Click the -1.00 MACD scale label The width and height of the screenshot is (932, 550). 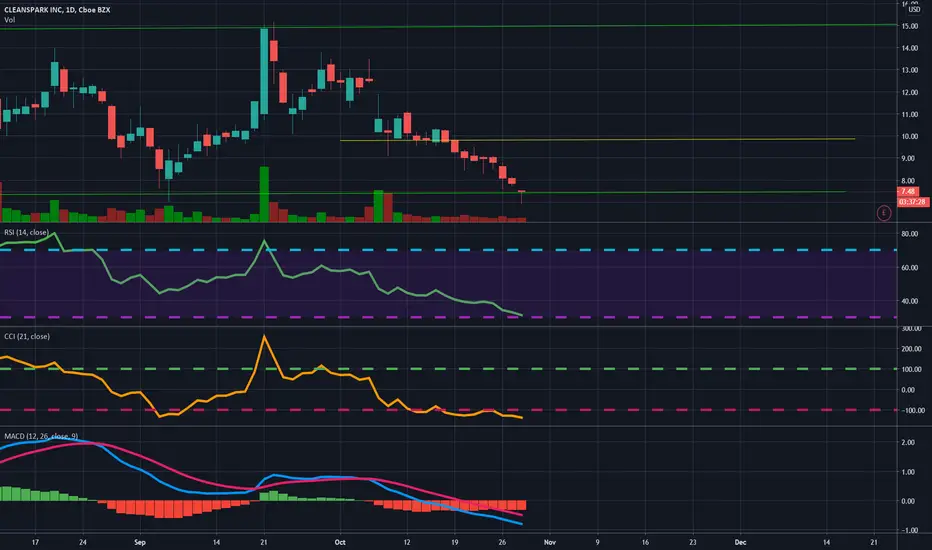908,530
